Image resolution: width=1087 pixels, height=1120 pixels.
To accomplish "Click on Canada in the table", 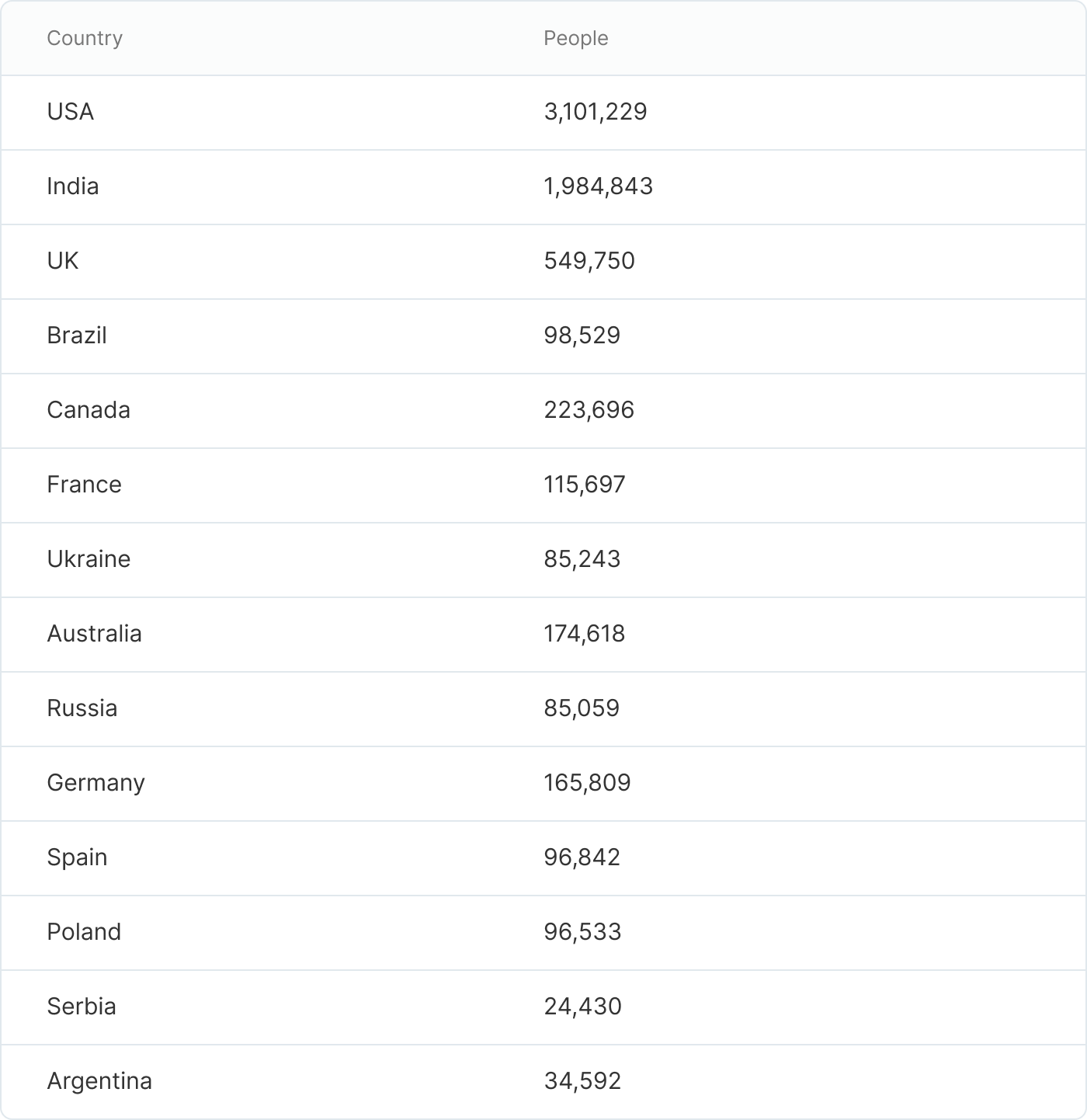I will [89, 410].
